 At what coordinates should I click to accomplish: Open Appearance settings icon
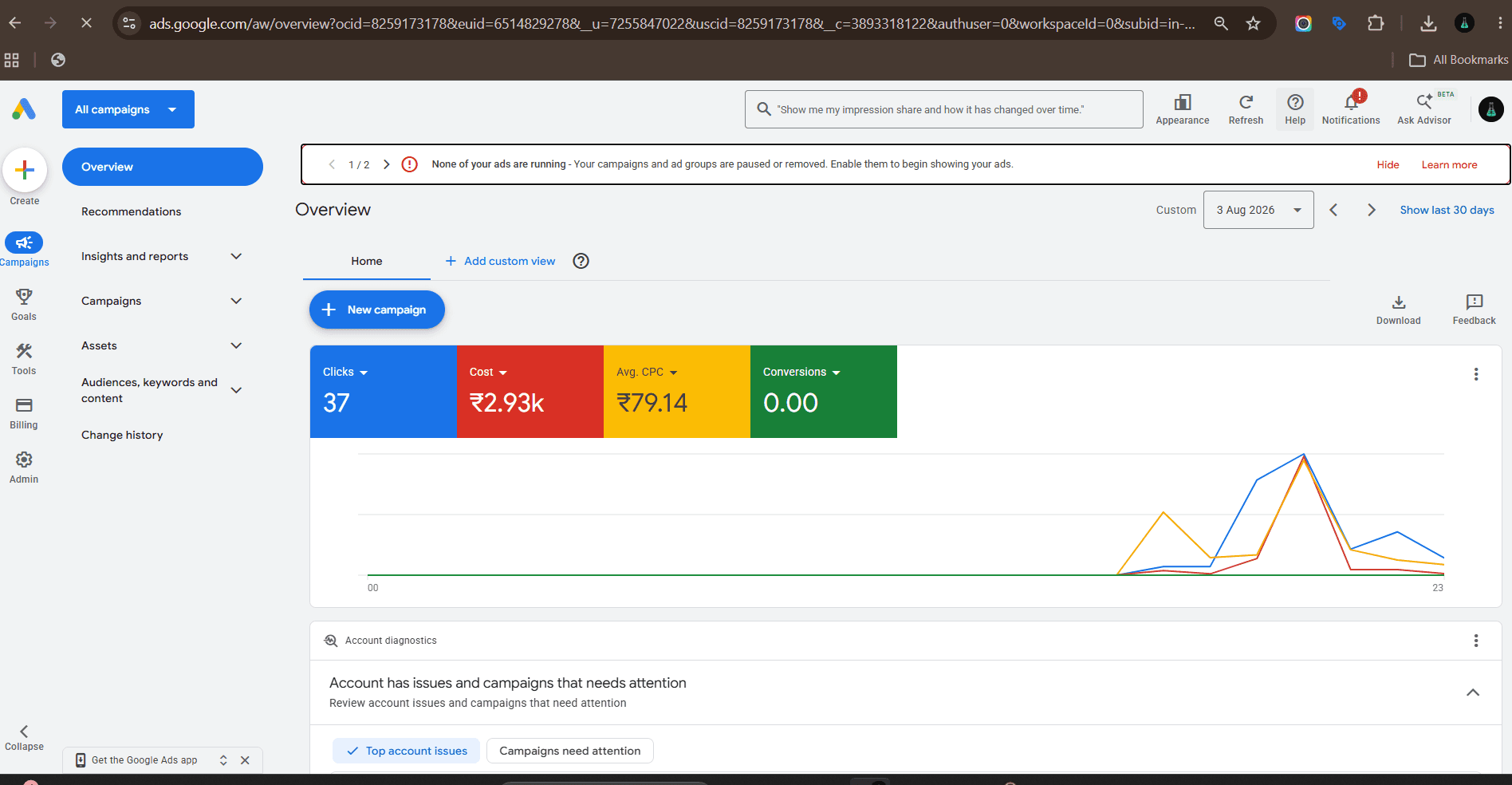pyautogui.click(x=1183, y=109)
